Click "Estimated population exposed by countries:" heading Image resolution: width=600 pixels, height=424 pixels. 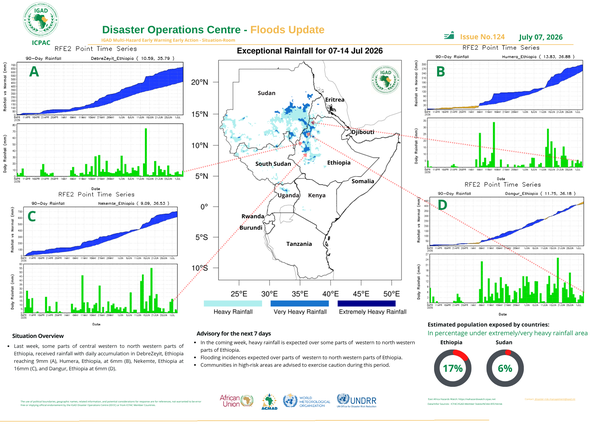pos(488,325)
